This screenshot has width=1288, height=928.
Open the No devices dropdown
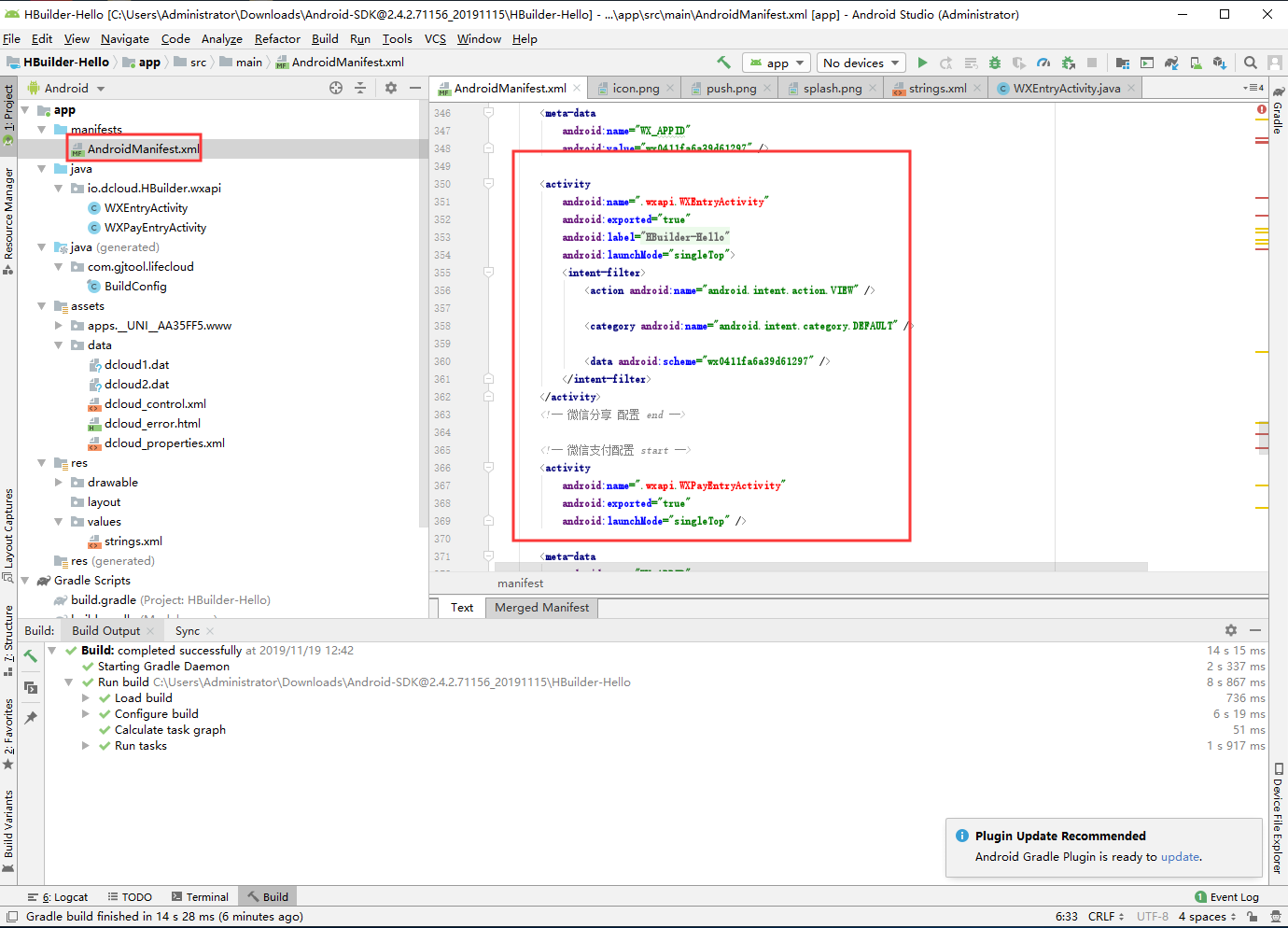coord(861,63)
